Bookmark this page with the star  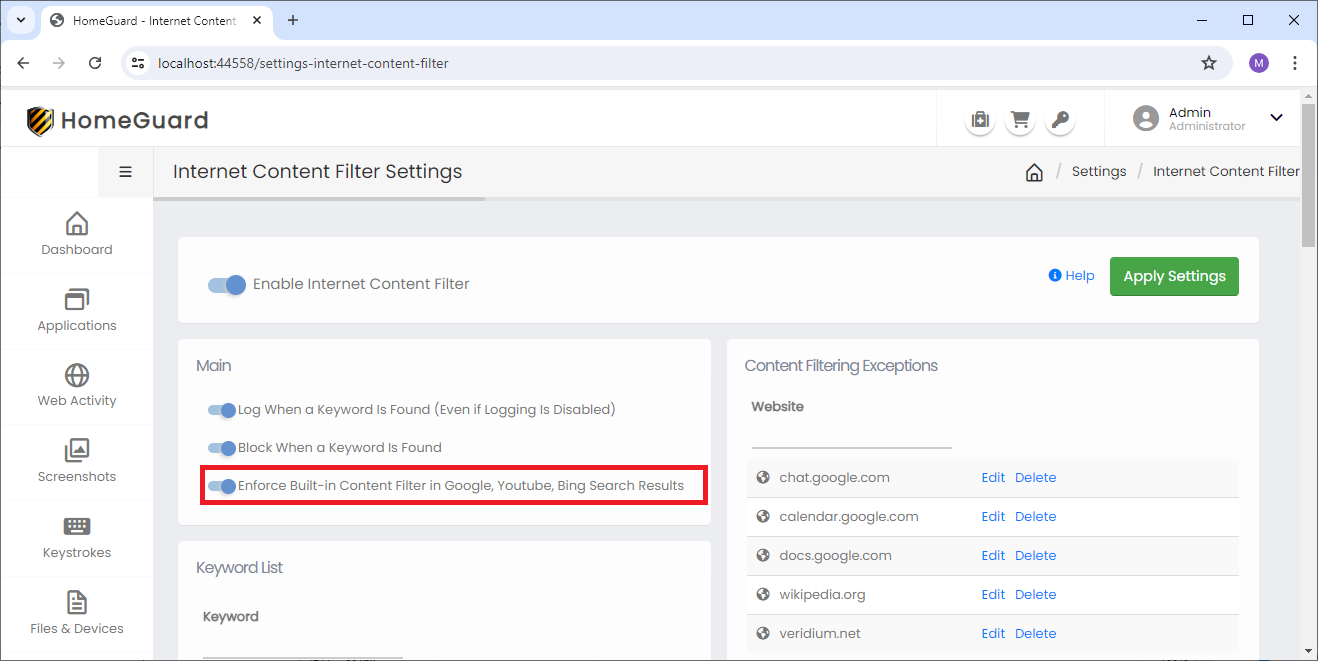[x=1209, y=63]
